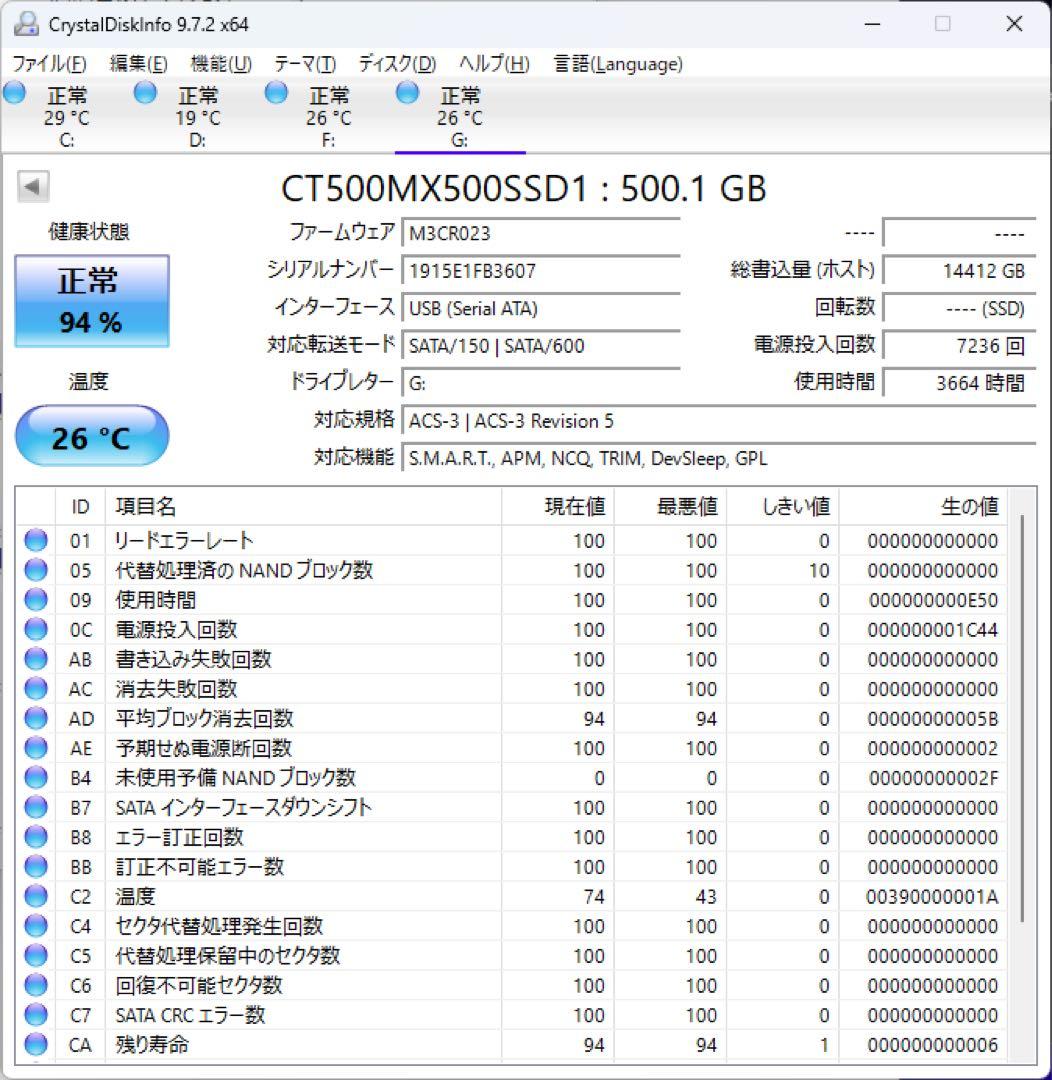1052x1080 pixels.
Task: Click the health indicator icon above drive G:
Action: click(407, 92)
